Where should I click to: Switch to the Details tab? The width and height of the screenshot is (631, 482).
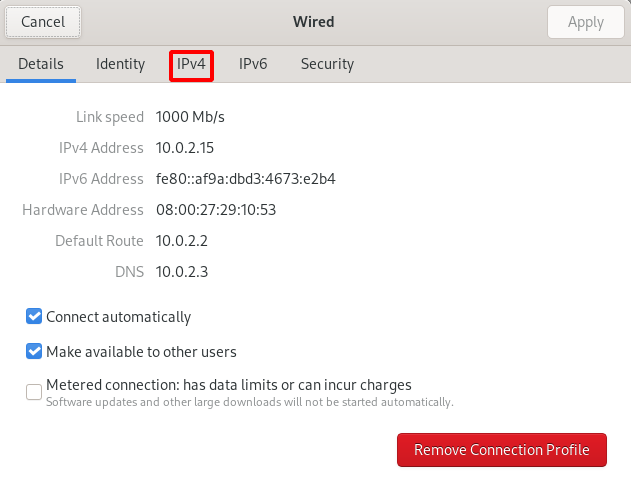(x=41, y=64)
